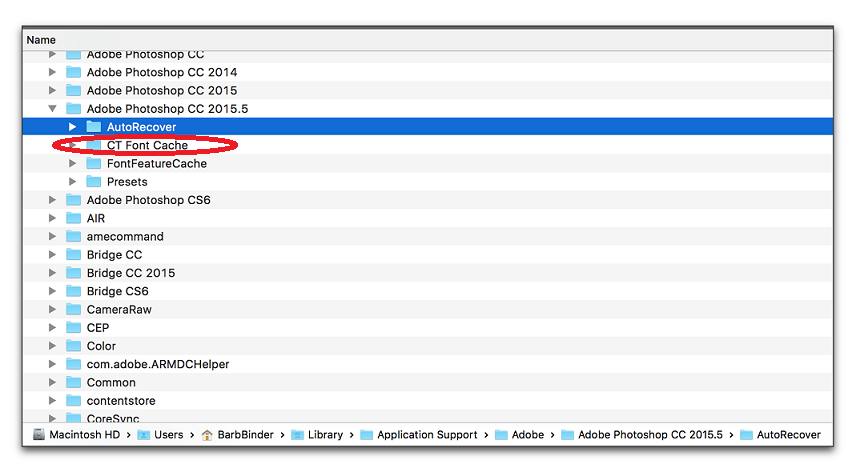Expand the Presets folder triangle
The width and height of the screenshot is (856, 472).
click(73, 181)
